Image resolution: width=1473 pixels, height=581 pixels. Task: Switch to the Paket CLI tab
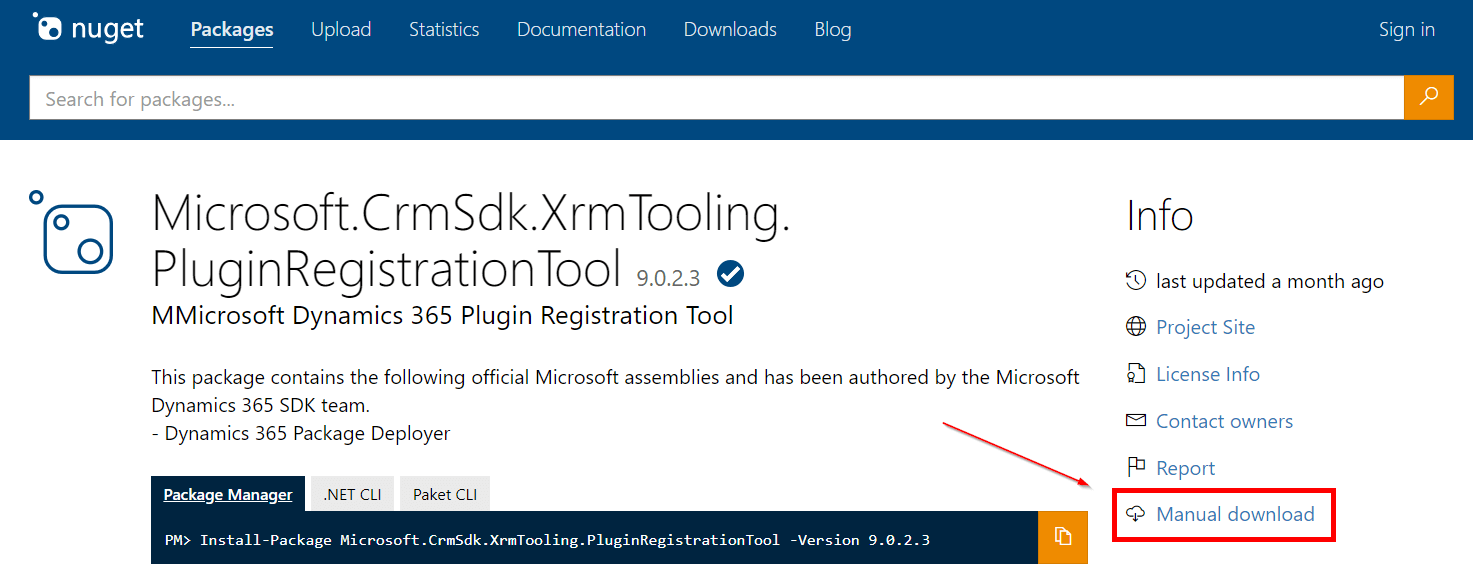click(445, 494)
